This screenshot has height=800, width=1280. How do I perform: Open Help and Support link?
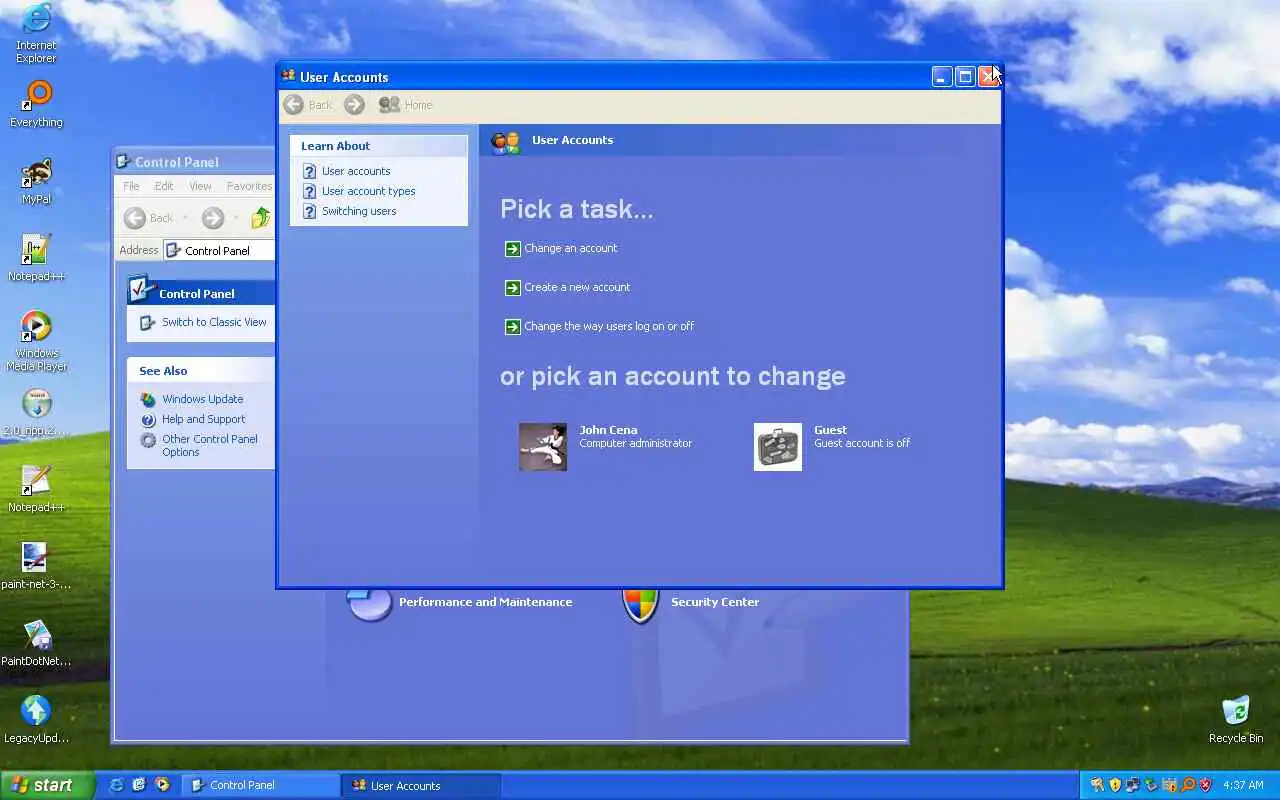203,419
